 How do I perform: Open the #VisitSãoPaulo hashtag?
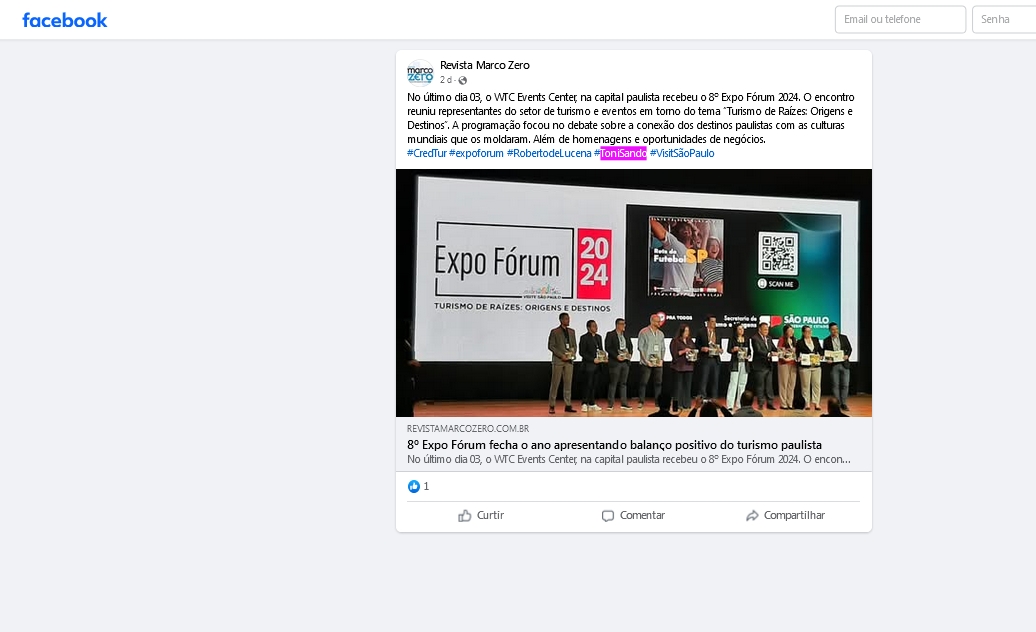click(x=682, y=153)
